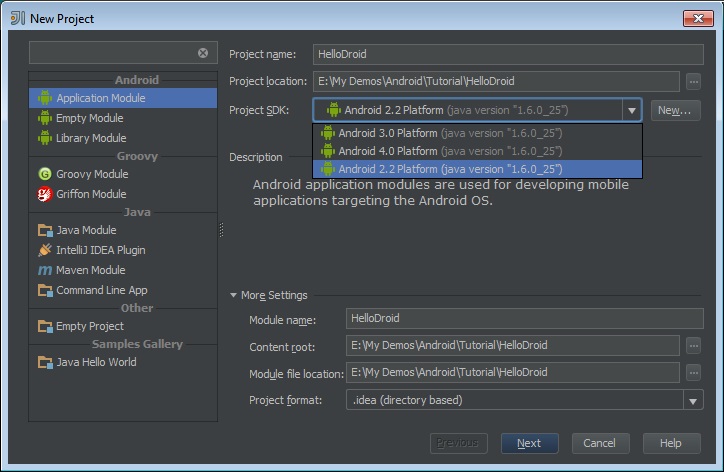Click the Project location path field

click(x=496, y=81)
